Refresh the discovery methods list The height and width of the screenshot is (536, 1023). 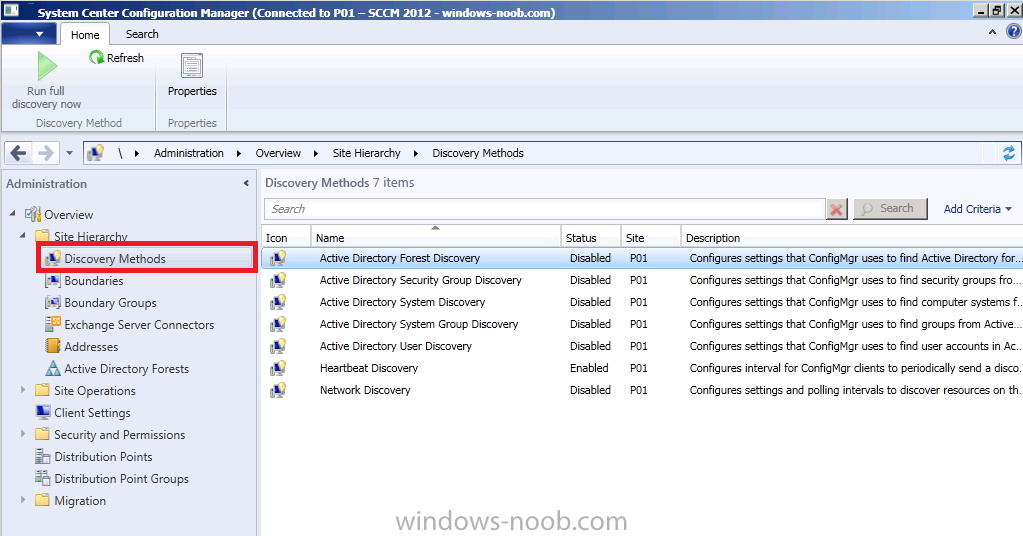coord(116,57)
